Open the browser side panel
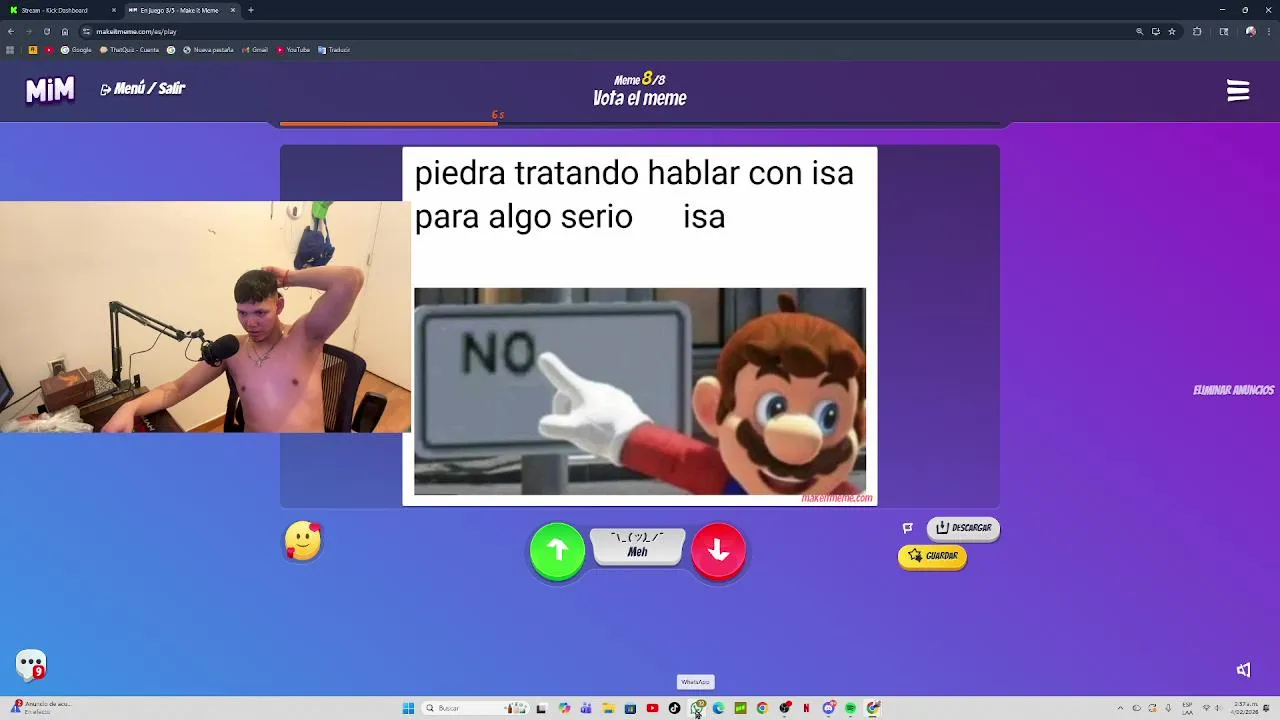Image resolution: width=1280 pixels, height=720 pixels. pos(1224,31)
